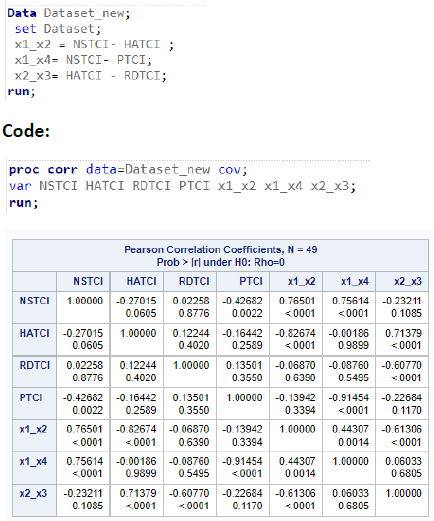Click p-value 0.8776 in the RDTCI row

click(87, 378)
